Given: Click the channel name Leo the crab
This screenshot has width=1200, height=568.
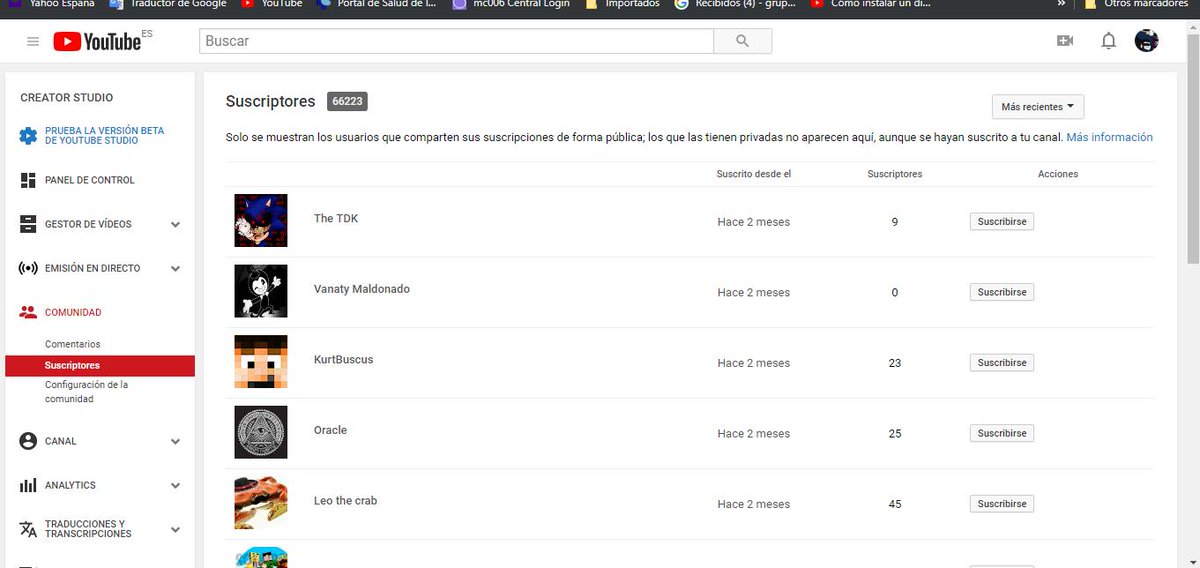Looking at the screenshot, I should [x=345, y=500].
